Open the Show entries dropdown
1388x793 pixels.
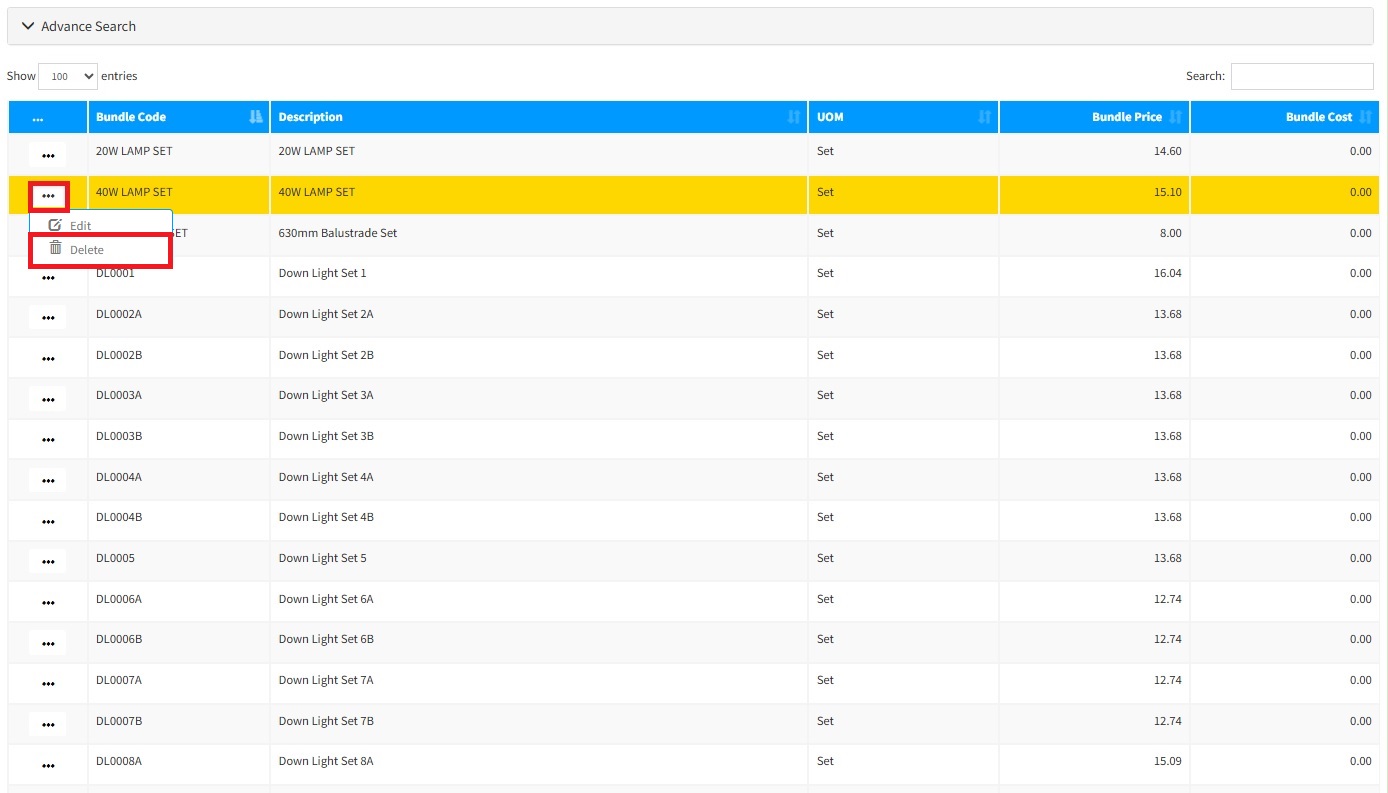[68, 76]
